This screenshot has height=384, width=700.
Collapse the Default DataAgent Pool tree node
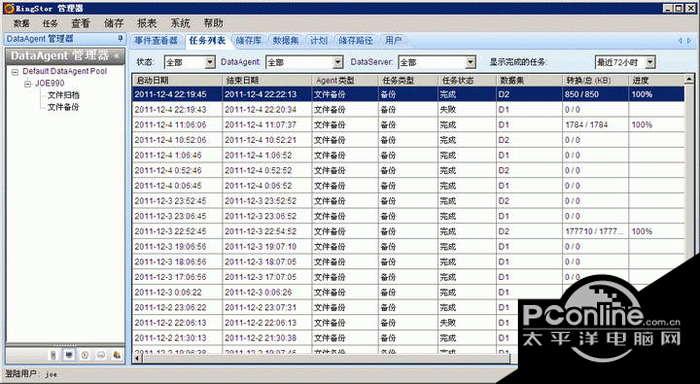15,72
